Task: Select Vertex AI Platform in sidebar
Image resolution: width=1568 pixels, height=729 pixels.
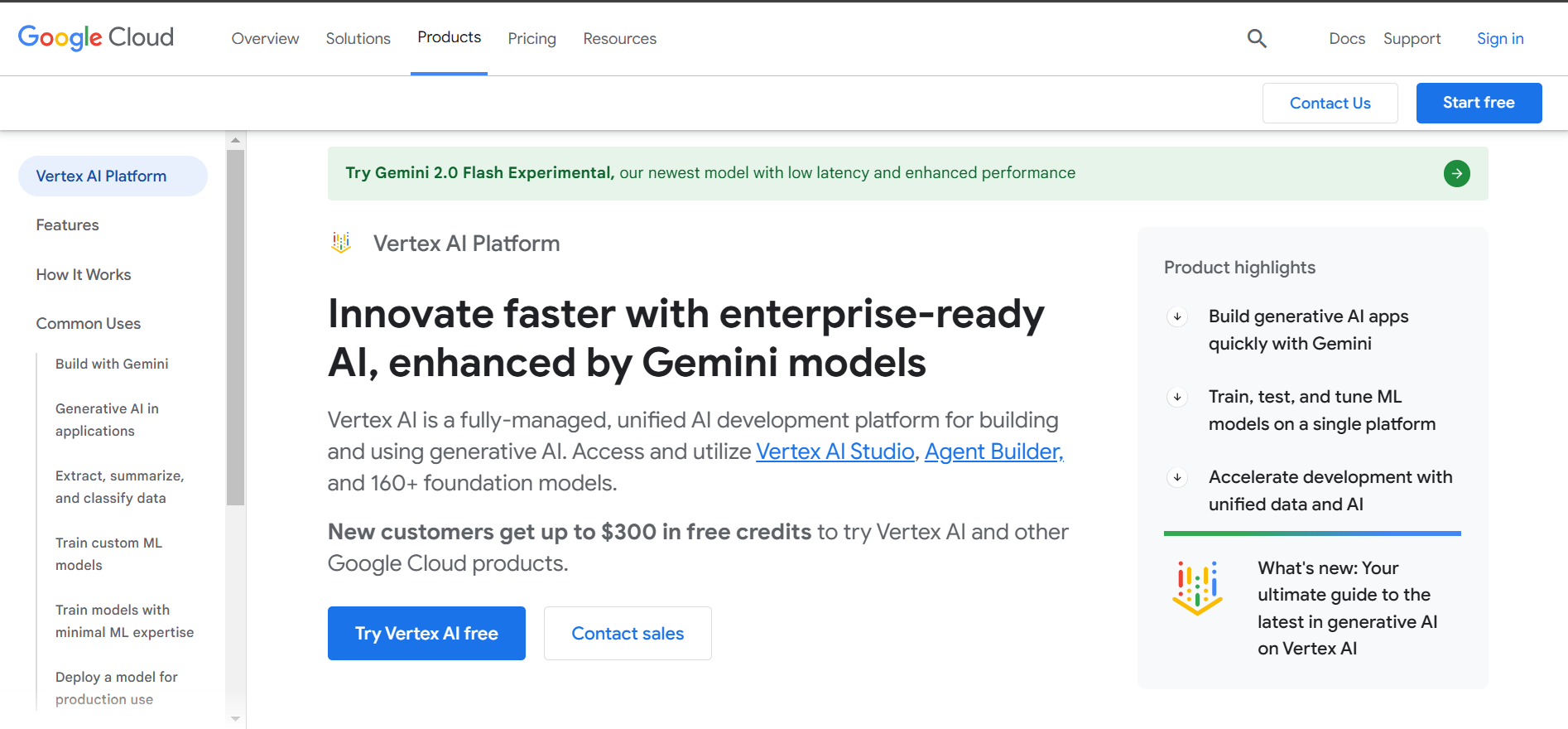Action: pos(113,176)
